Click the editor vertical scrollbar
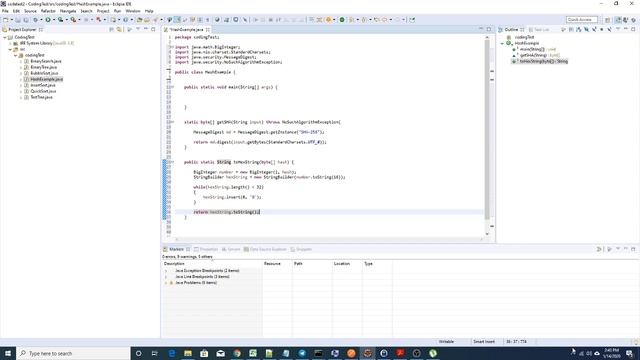The image size is (640, 360). pos(487,130)
